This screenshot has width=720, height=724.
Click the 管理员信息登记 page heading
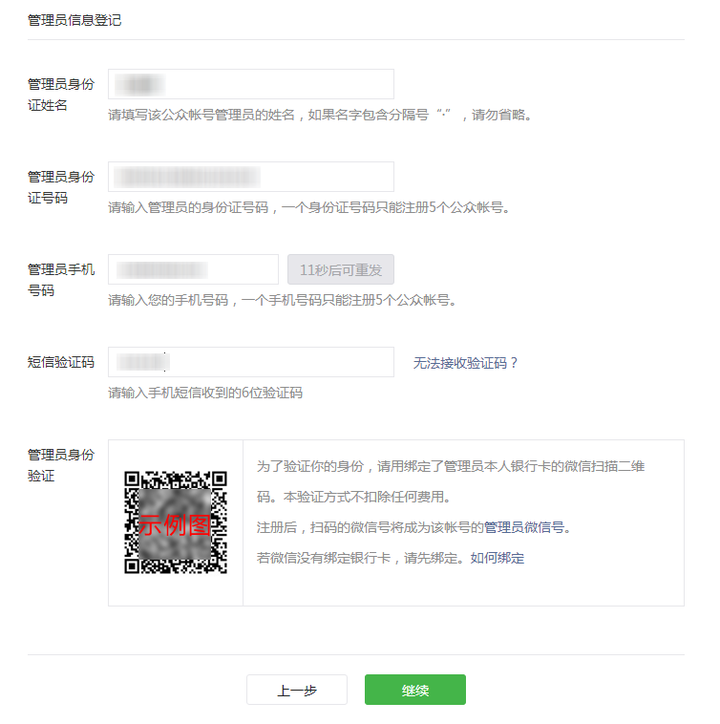(x=74, y=20)
